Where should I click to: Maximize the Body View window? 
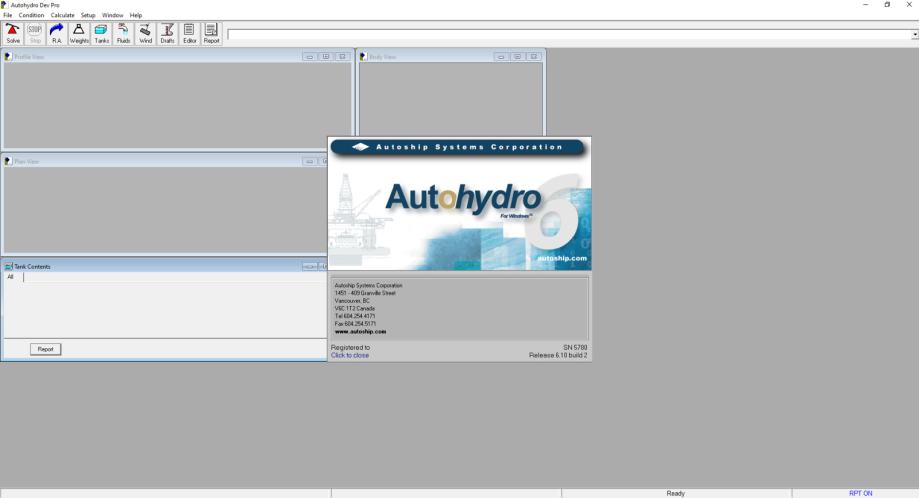coord(518,57)
